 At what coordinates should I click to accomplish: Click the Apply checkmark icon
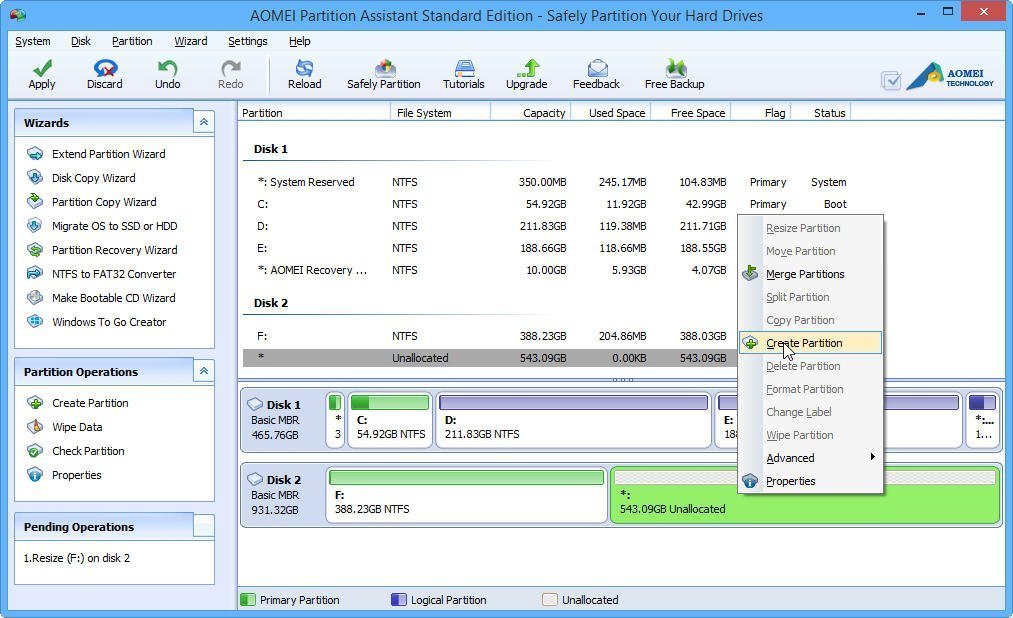click(x=42, y=68)
